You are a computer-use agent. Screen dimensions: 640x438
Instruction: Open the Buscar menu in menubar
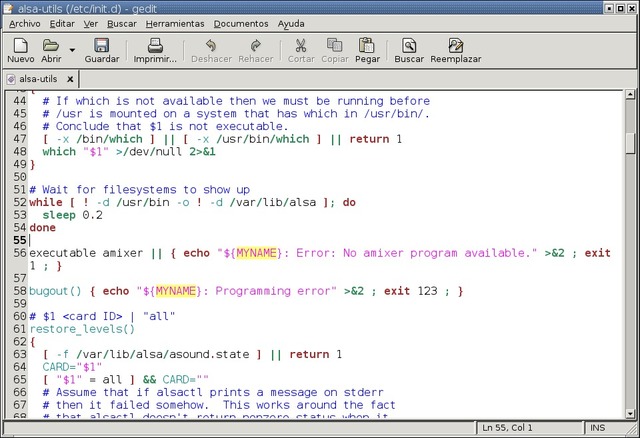[x=122, y=24]
